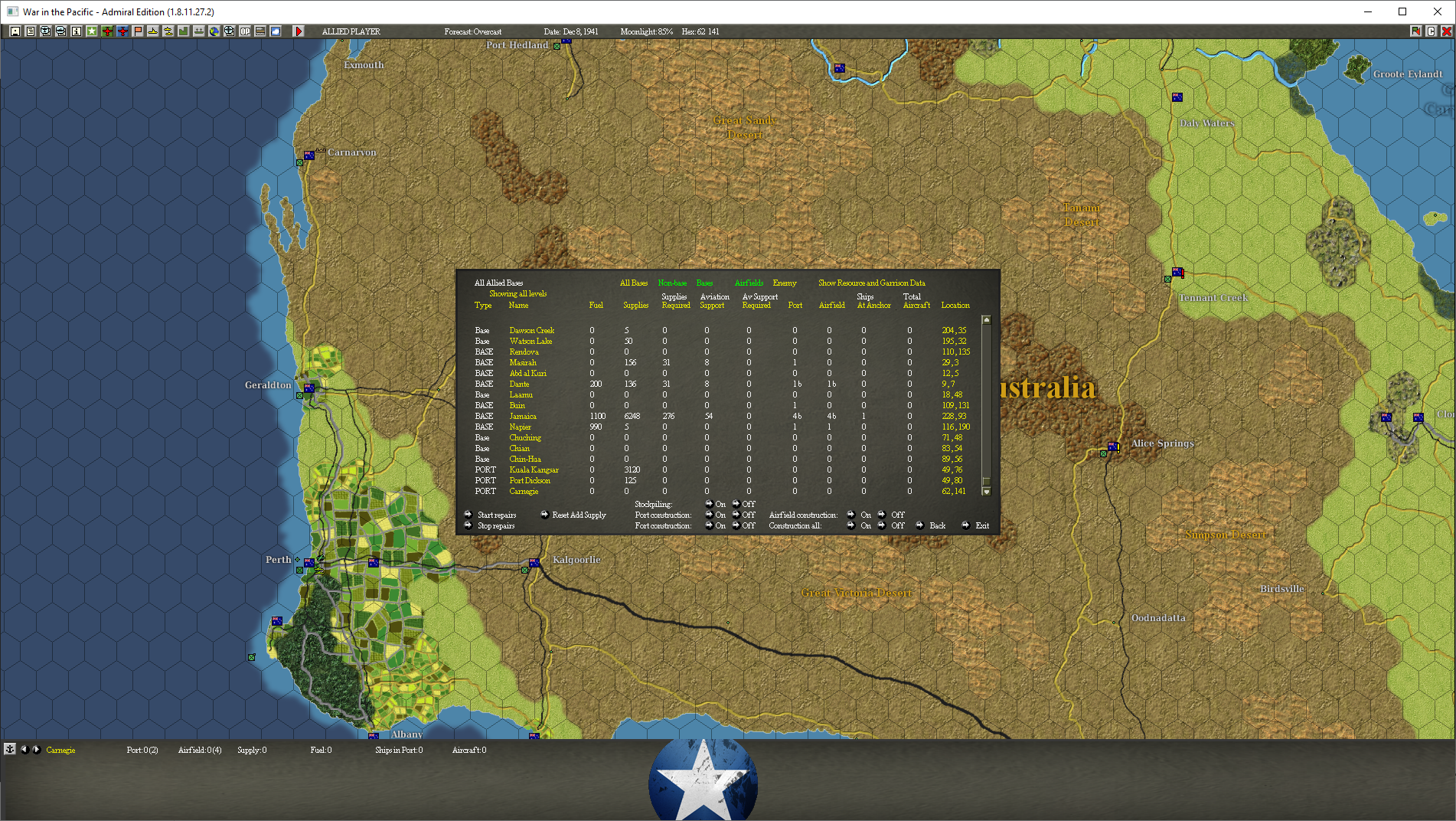Click the info "i" toolbar icon
This screenshot has width=1456, height=821.
click(x=77, y=31)
